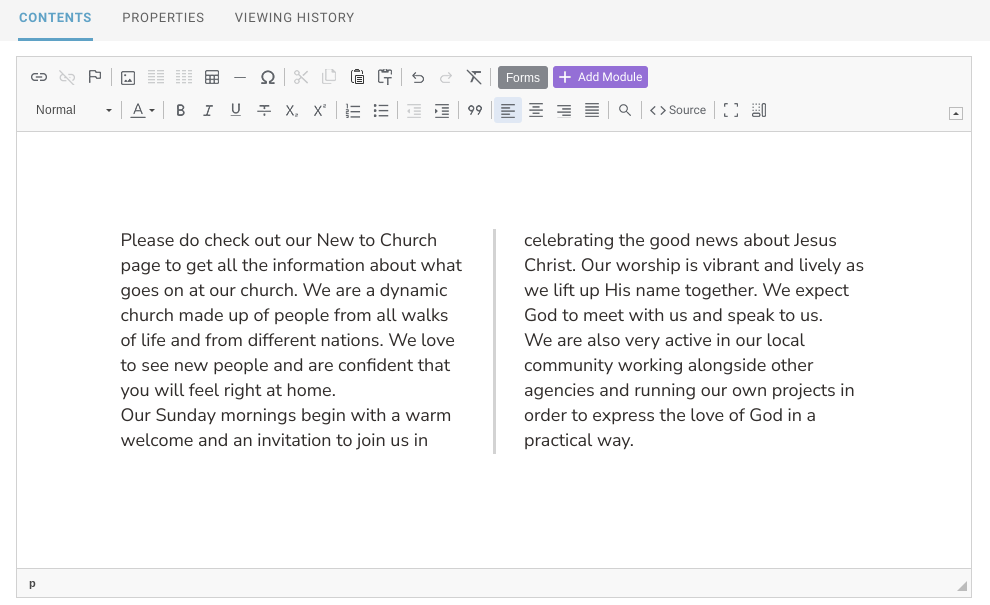The width and height of the screenshot is (990, 605).
Task: Open the VIEWING HISTORY tab
Action: click(294, 17)
